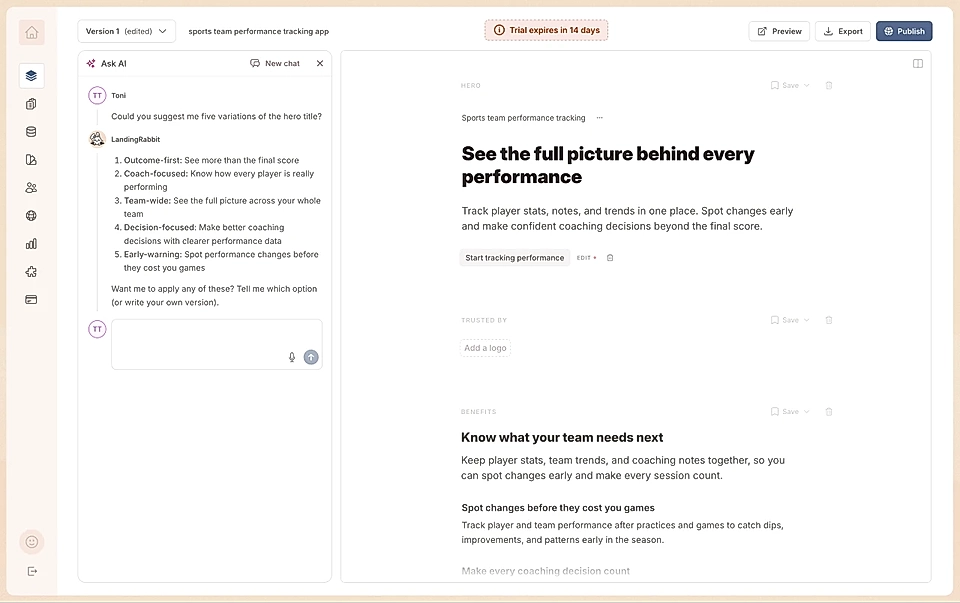Click EDIT next to the hero button

[x=586, y=258]
